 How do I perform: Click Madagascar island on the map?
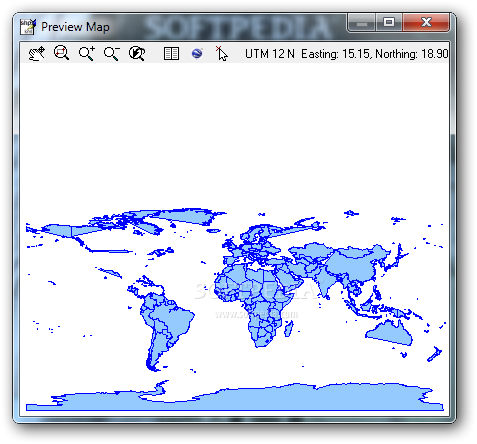[289, 328]
